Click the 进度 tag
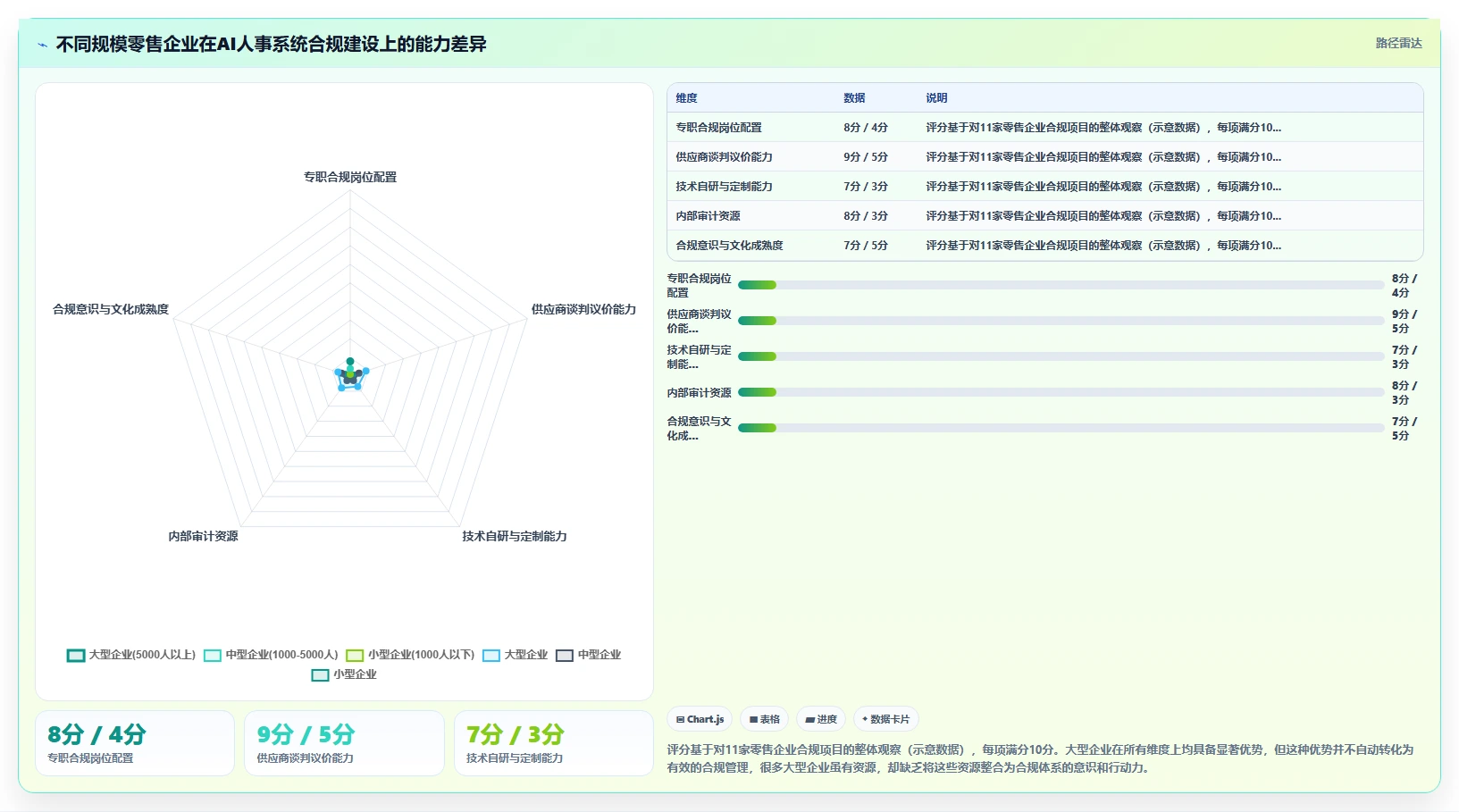The width and height of the screenshot is (1459, 812). point(821,719)
